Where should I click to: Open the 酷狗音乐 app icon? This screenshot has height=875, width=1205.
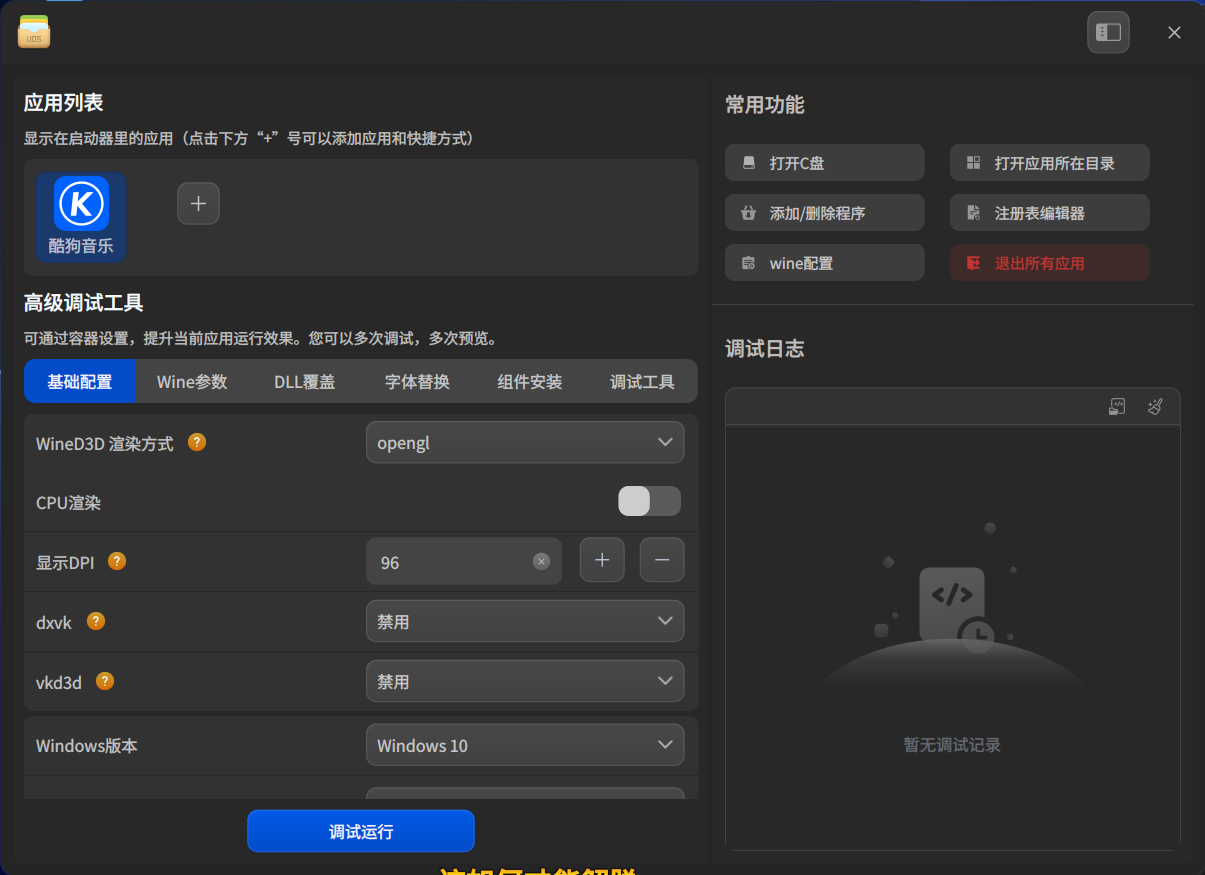click(81, 217)
